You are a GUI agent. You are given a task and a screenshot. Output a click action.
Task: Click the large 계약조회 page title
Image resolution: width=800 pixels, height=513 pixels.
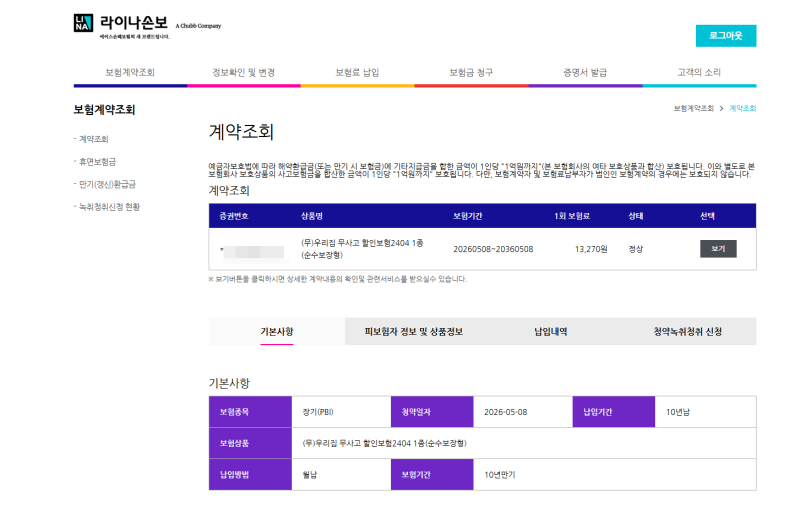(x=241, y=132)
